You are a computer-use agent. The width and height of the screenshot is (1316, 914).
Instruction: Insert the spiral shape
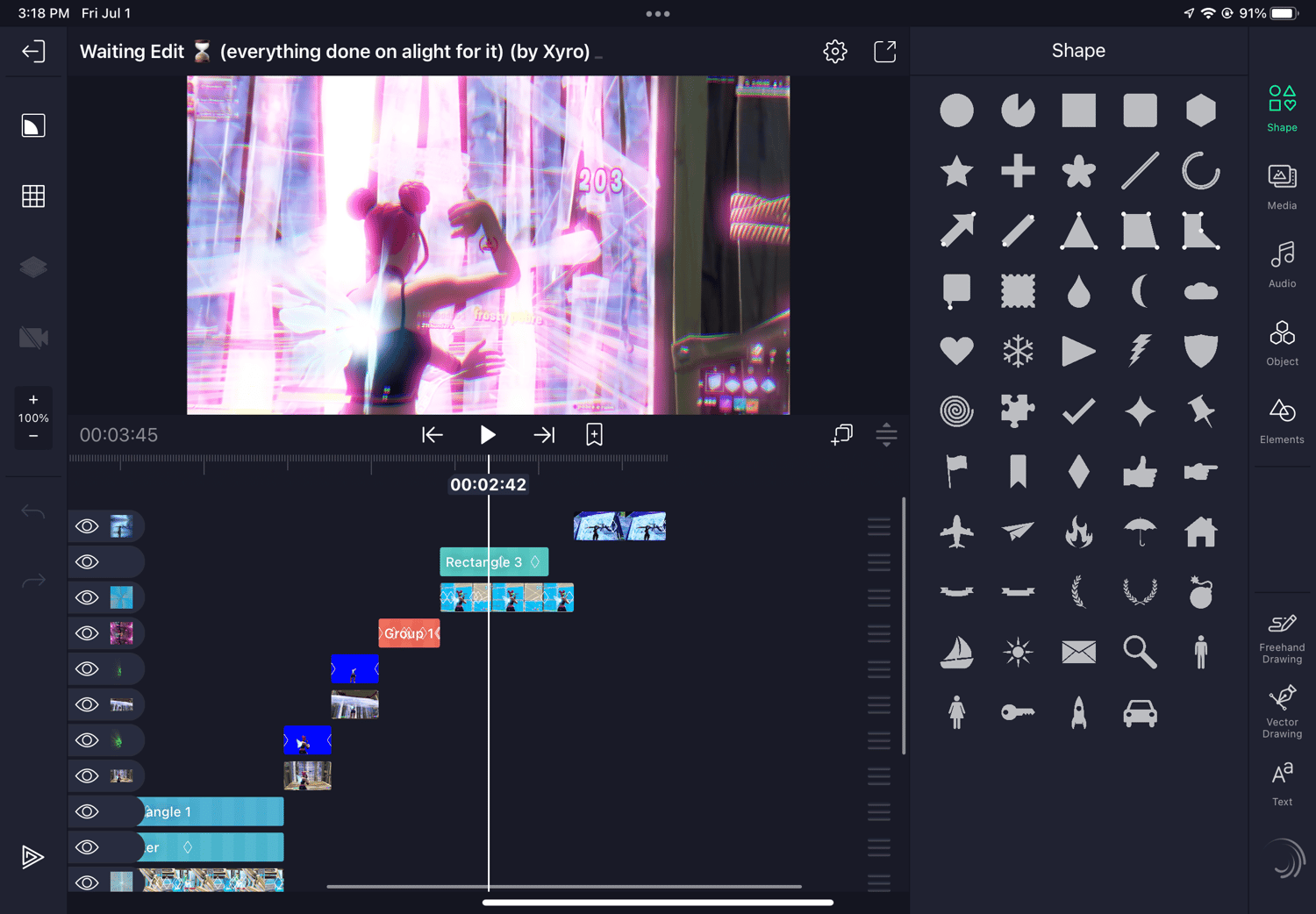(x=956, y=411)
